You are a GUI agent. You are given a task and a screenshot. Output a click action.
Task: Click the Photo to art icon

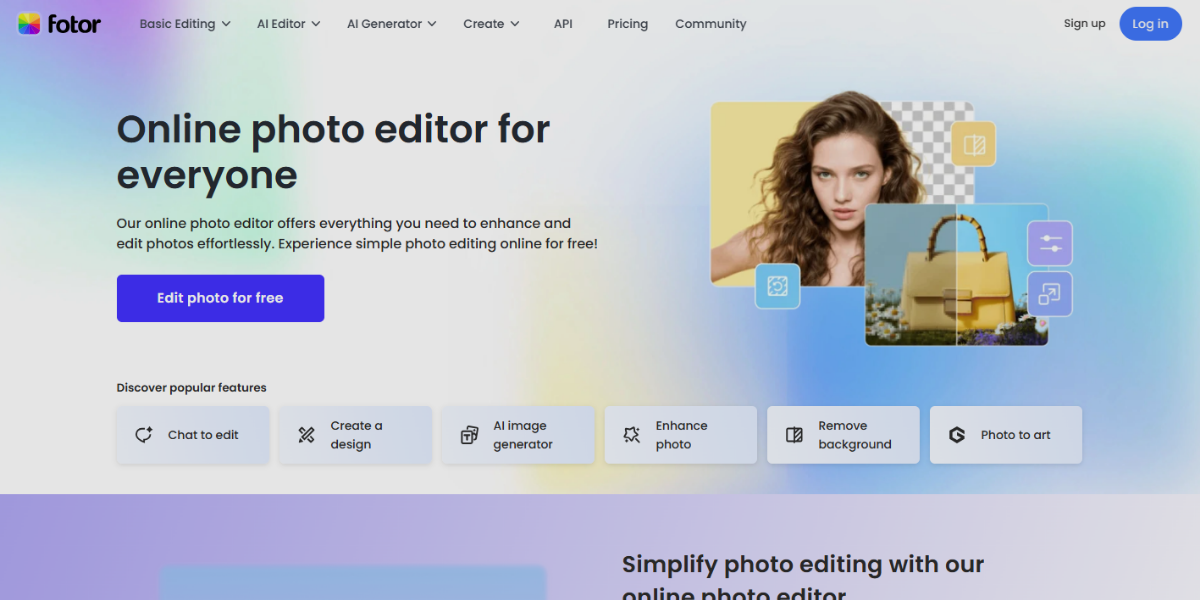pos(957,435)
